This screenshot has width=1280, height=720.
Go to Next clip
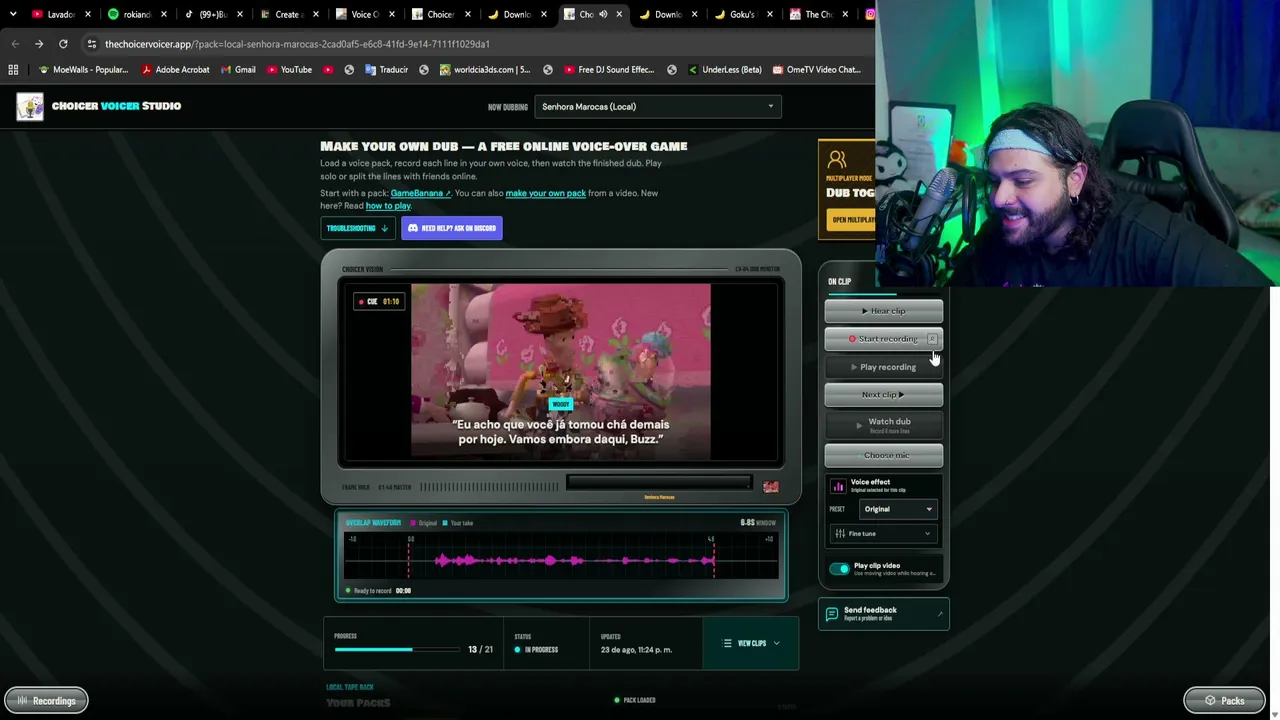[883, 394]
